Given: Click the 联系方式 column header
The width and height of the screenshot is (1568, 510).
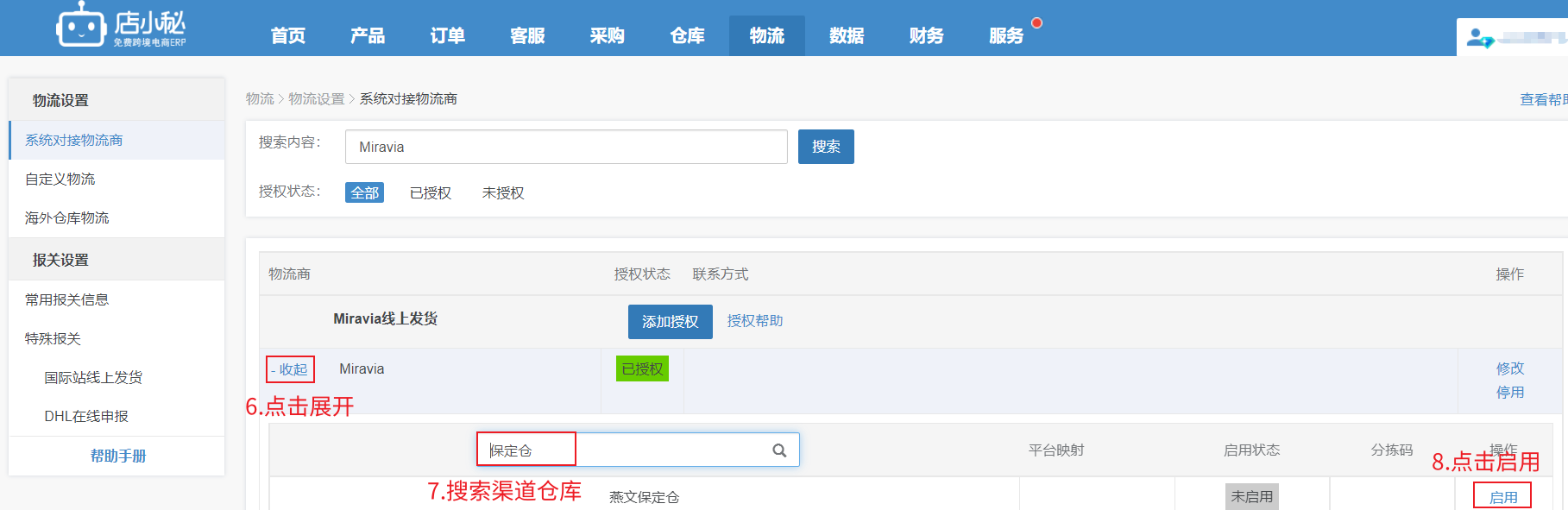Looking at the screenshot, I should click(721, 274).
